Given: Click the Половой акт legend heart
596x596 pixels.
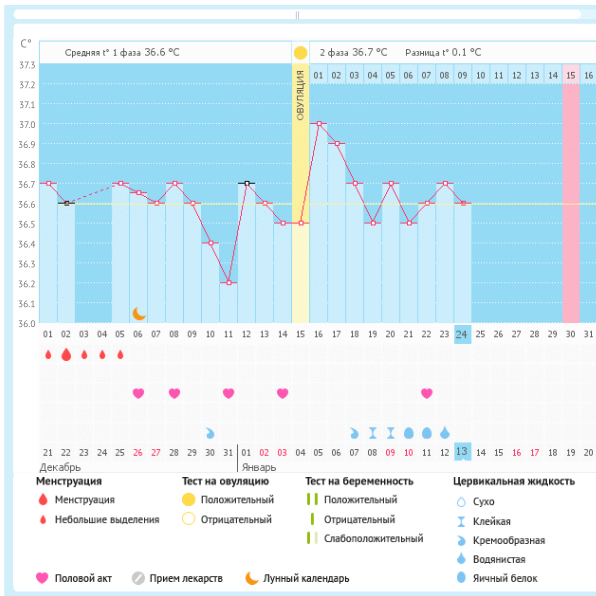Looking at the screenshot, I should coord(42,578).
